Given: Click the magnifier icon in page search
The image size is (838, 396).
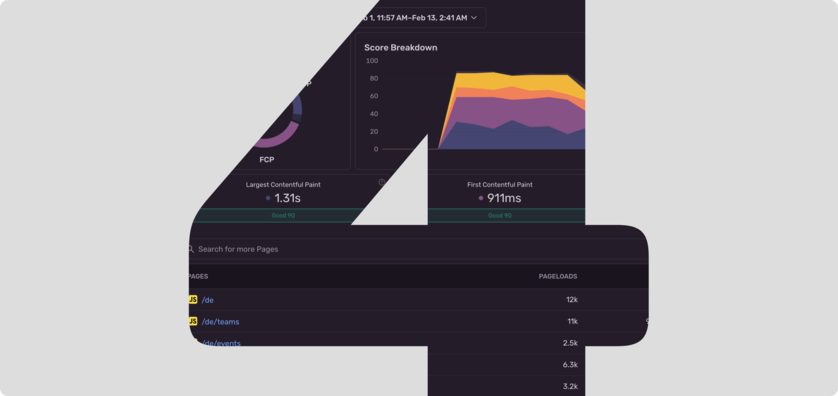Looking at the screenshot, I should [x=191, y=249].
